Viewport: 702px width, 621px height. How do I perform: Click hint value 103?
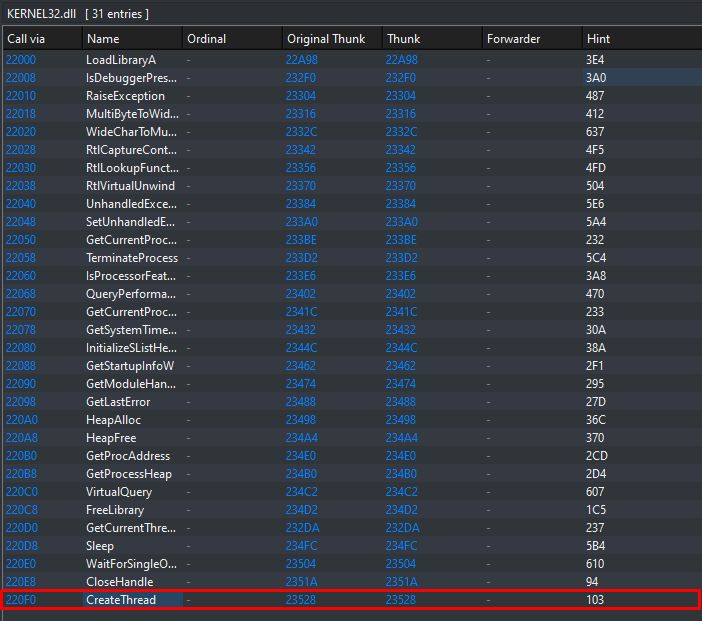(595, 600)
